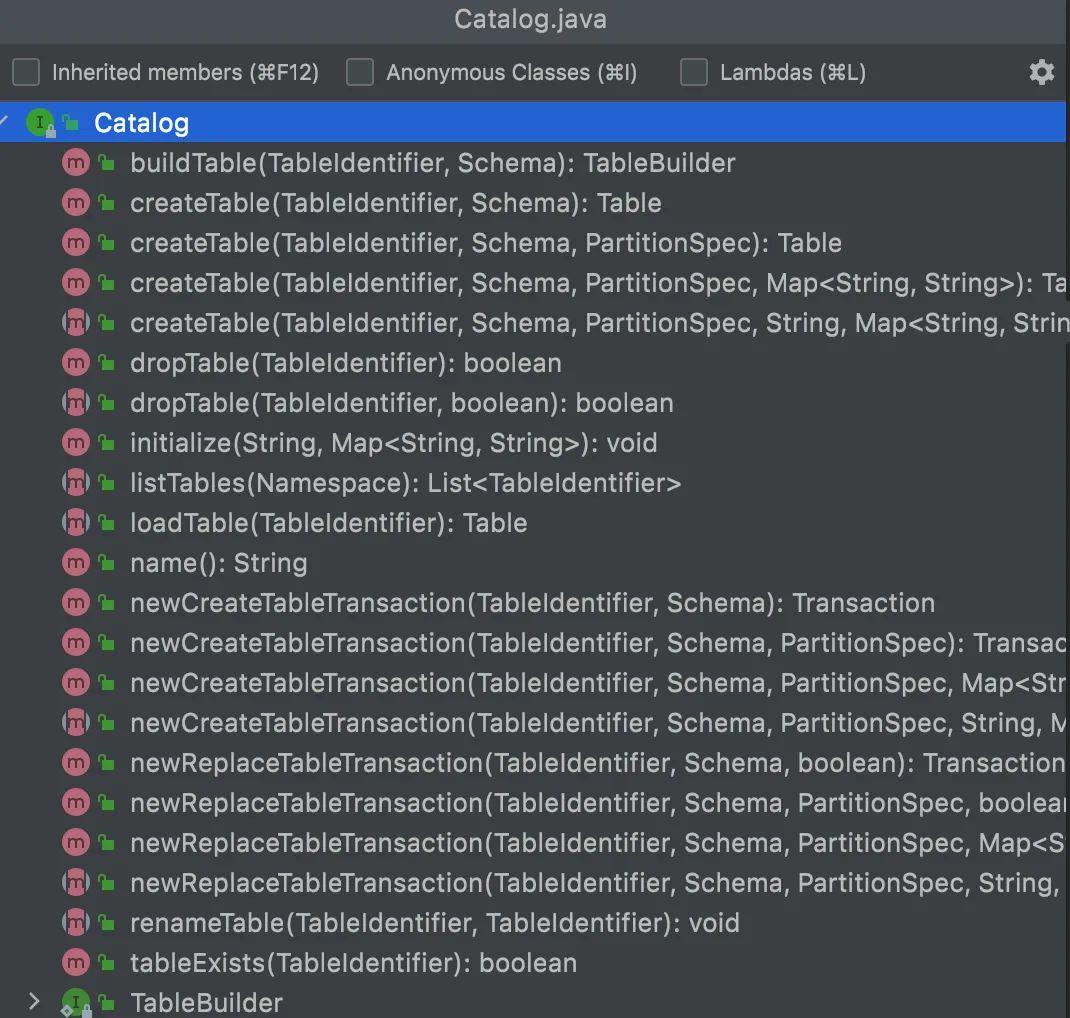Click abstract method icon of createTable with PartitionSpec, String, Map
This screenshot has width=1070, height=1018.
(76, 323)
